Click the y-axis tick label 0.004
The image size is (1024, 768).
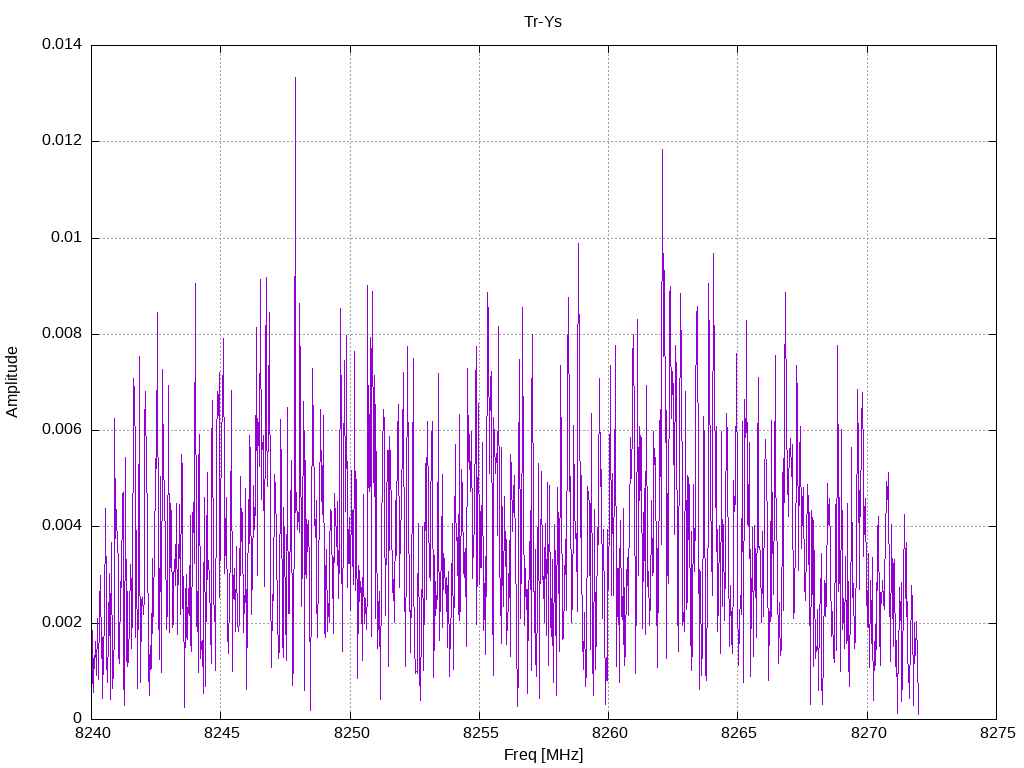pos(62,526)
